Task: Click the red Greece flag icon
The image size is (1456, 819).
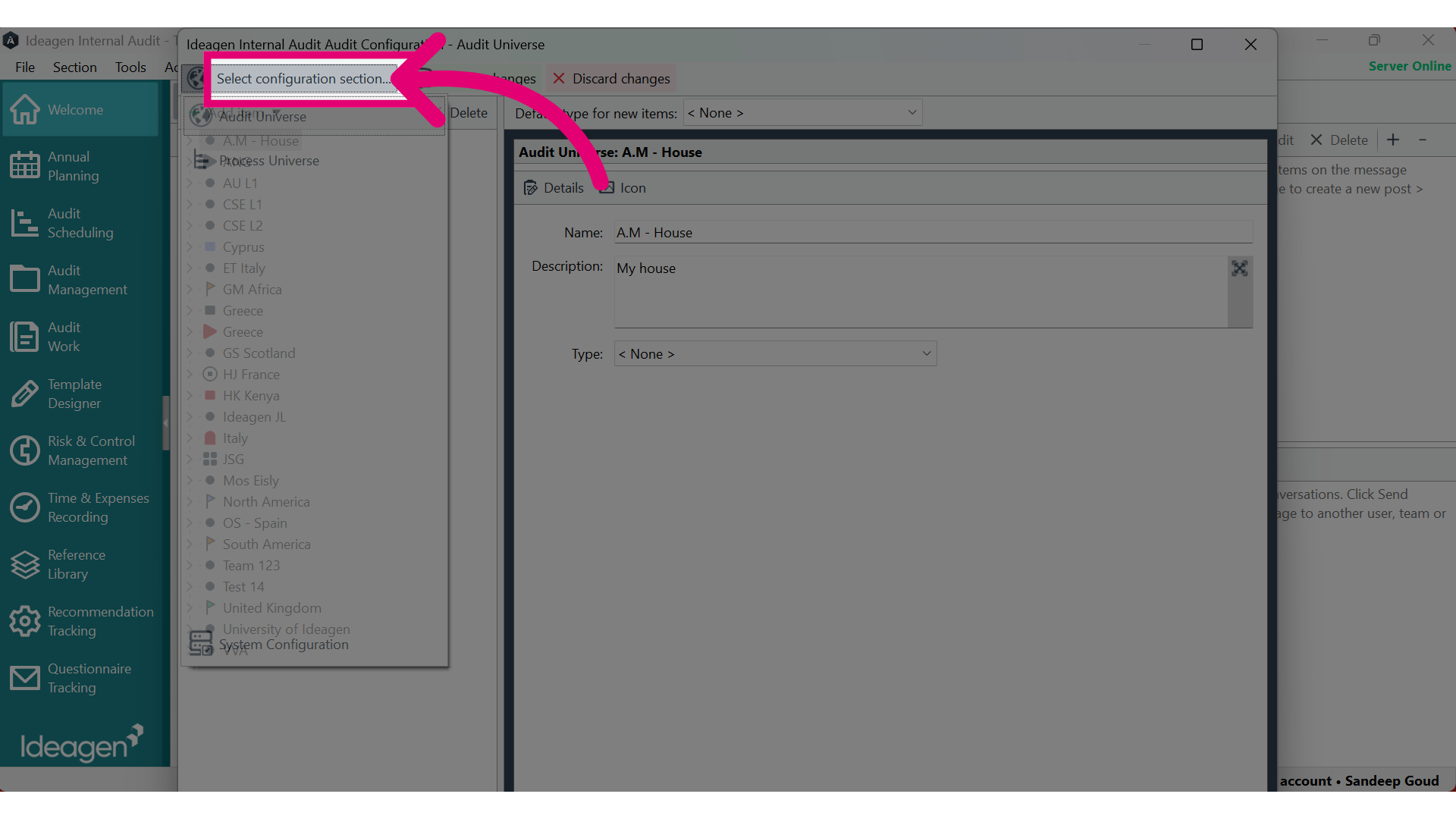Action: click(x=210, y=331)
